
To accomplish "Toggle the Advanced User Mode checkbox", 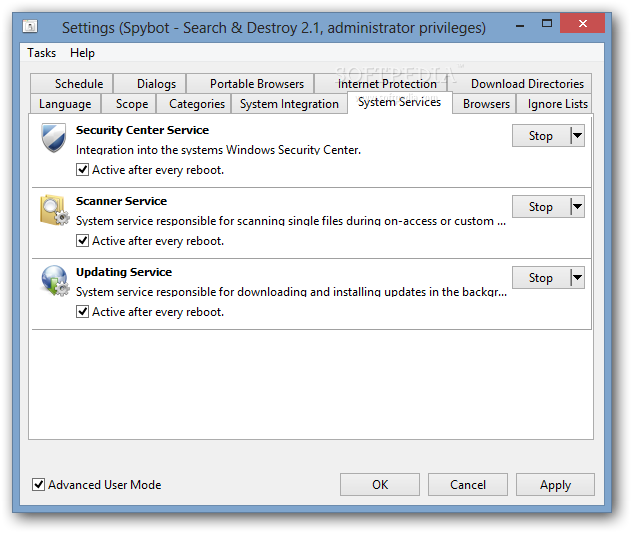I will click(38, 484).
